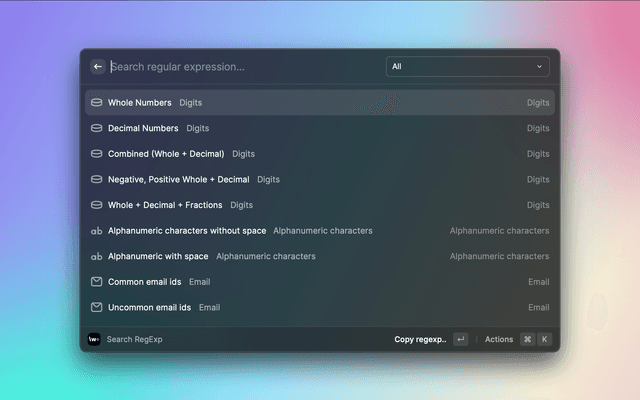The image size is (640, 400).
Task: Click the envelope icon for Uncommon email ids
Action: click(x=97, y=307)
